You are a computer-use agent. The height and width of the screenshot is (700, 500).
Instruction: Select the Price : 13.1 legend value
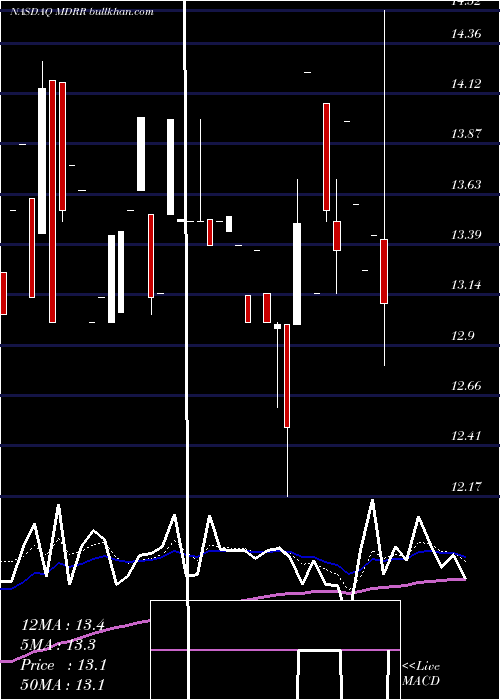pyautogui.click(x=63, y=665)
